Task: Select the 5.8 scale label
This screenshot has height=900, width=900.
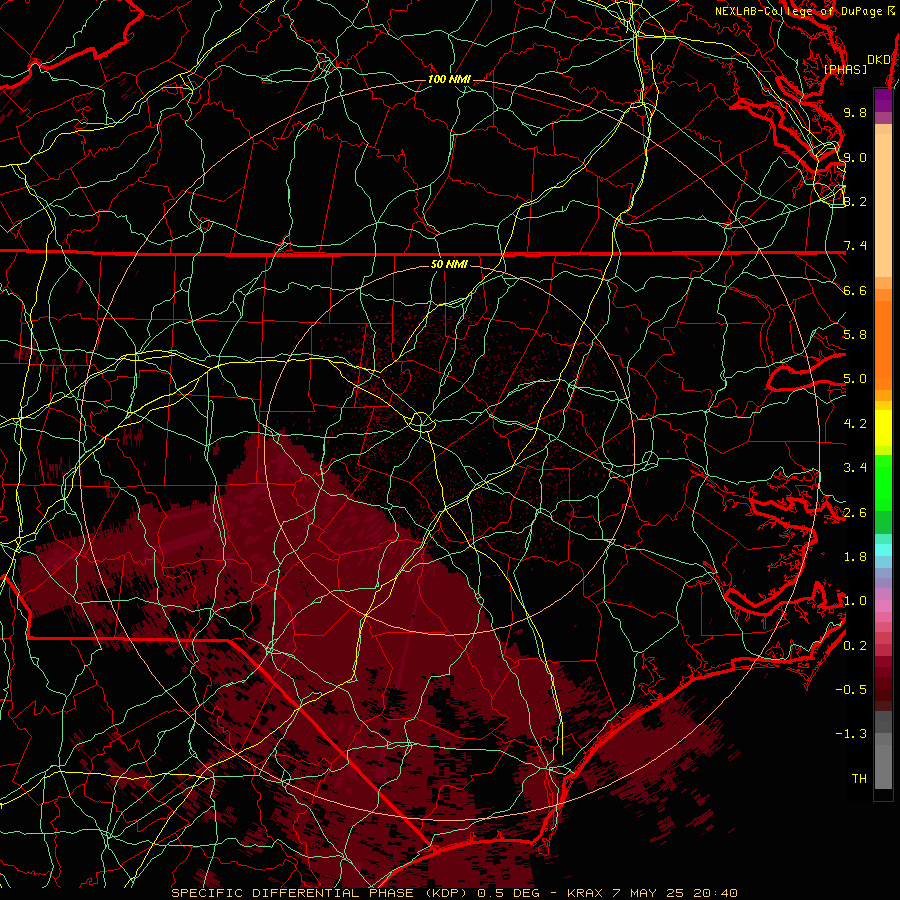Action: click(x=855, y=335)
